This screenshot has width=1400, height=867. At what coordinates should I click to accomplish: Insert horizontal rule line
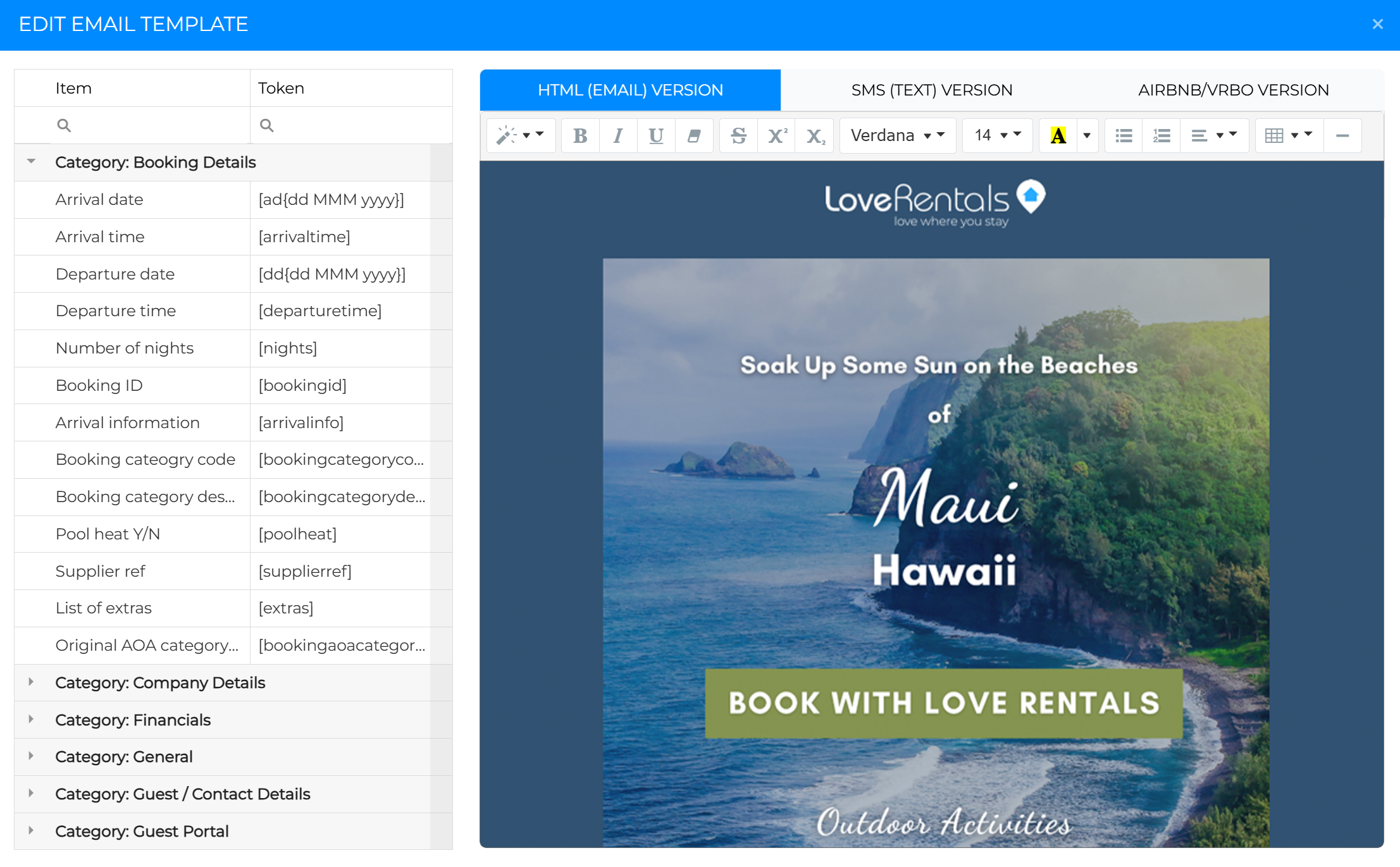[1342, 135]
